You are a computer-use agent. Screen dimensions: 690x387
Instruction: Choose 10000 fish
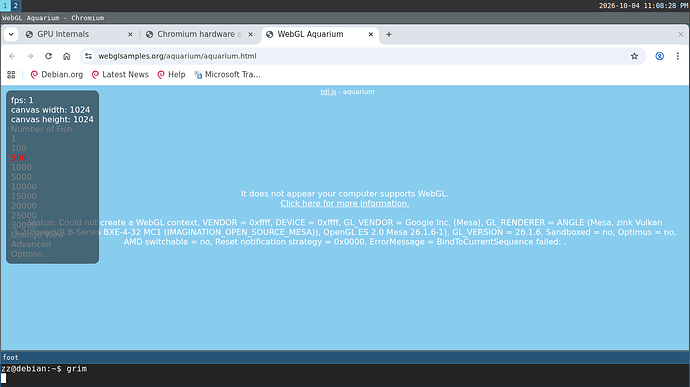click(24, 187)
